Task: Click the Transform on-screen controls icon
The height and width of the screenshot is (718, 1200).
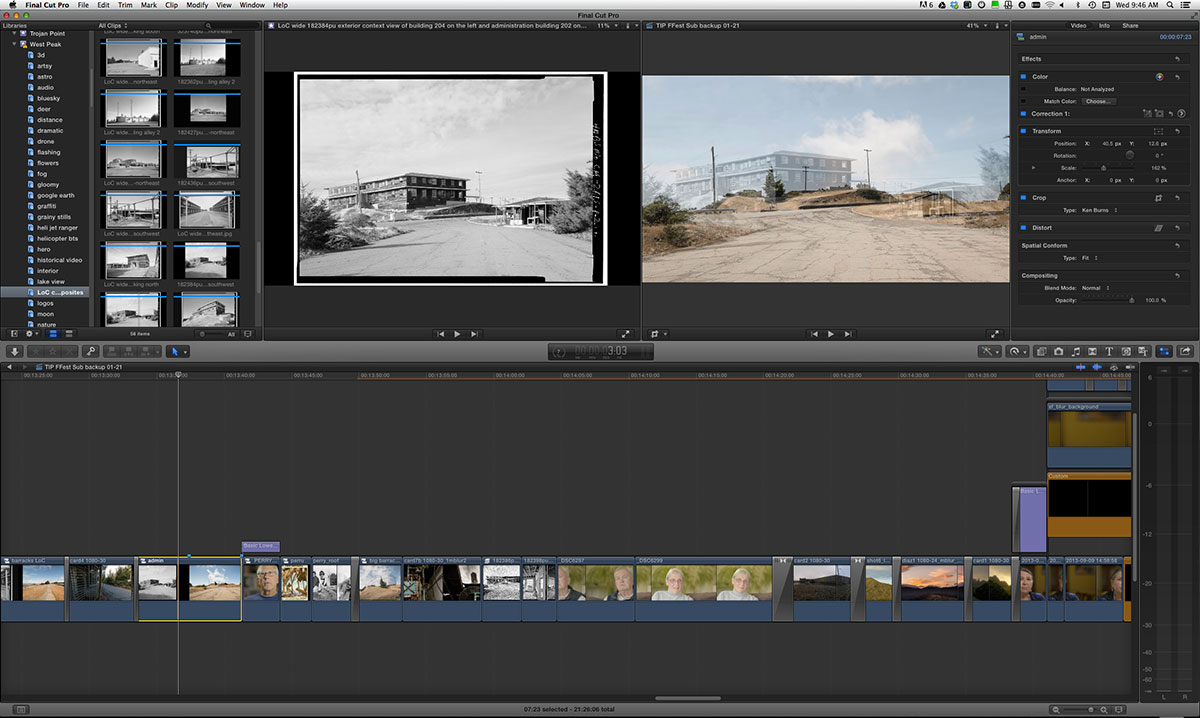Action: click(x=1159, y=131)
